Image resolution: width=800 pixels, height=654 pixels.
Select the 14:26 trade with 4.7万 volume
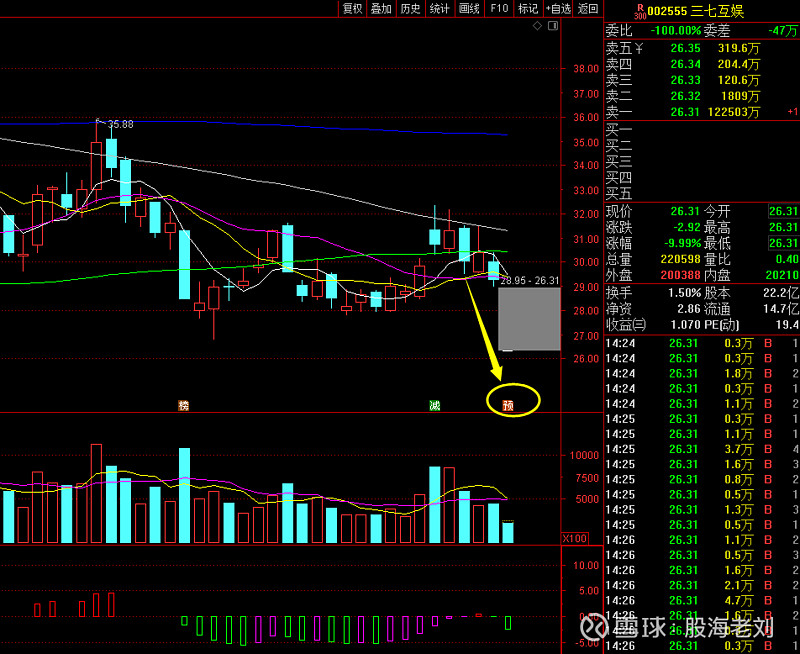click(702, 600)
